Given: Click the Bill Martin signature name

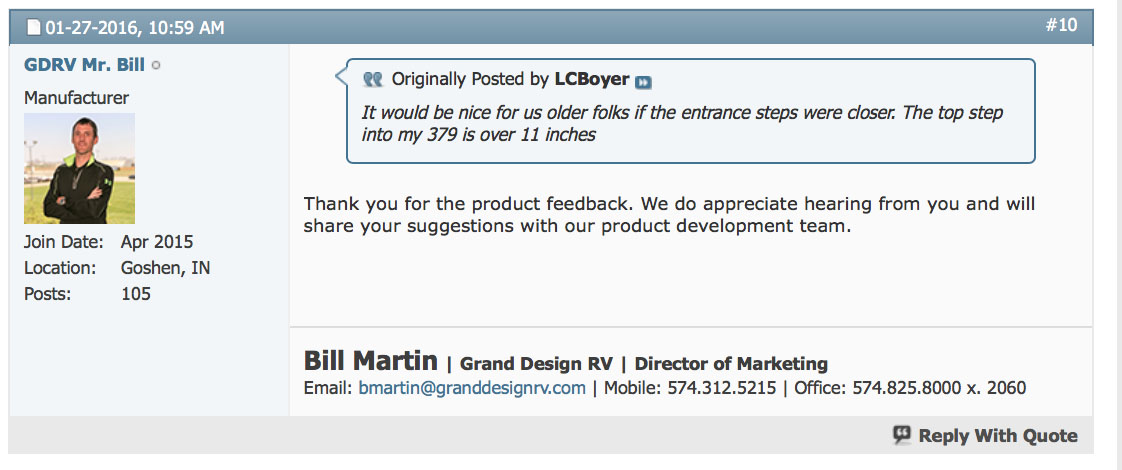Looking at the screenshot, I should tap(370, 361).
